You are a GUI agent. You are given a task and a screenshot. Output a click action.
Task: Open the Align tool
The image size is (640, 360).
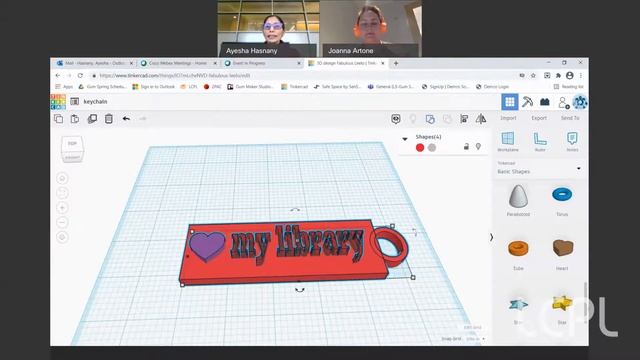[464, 119]
